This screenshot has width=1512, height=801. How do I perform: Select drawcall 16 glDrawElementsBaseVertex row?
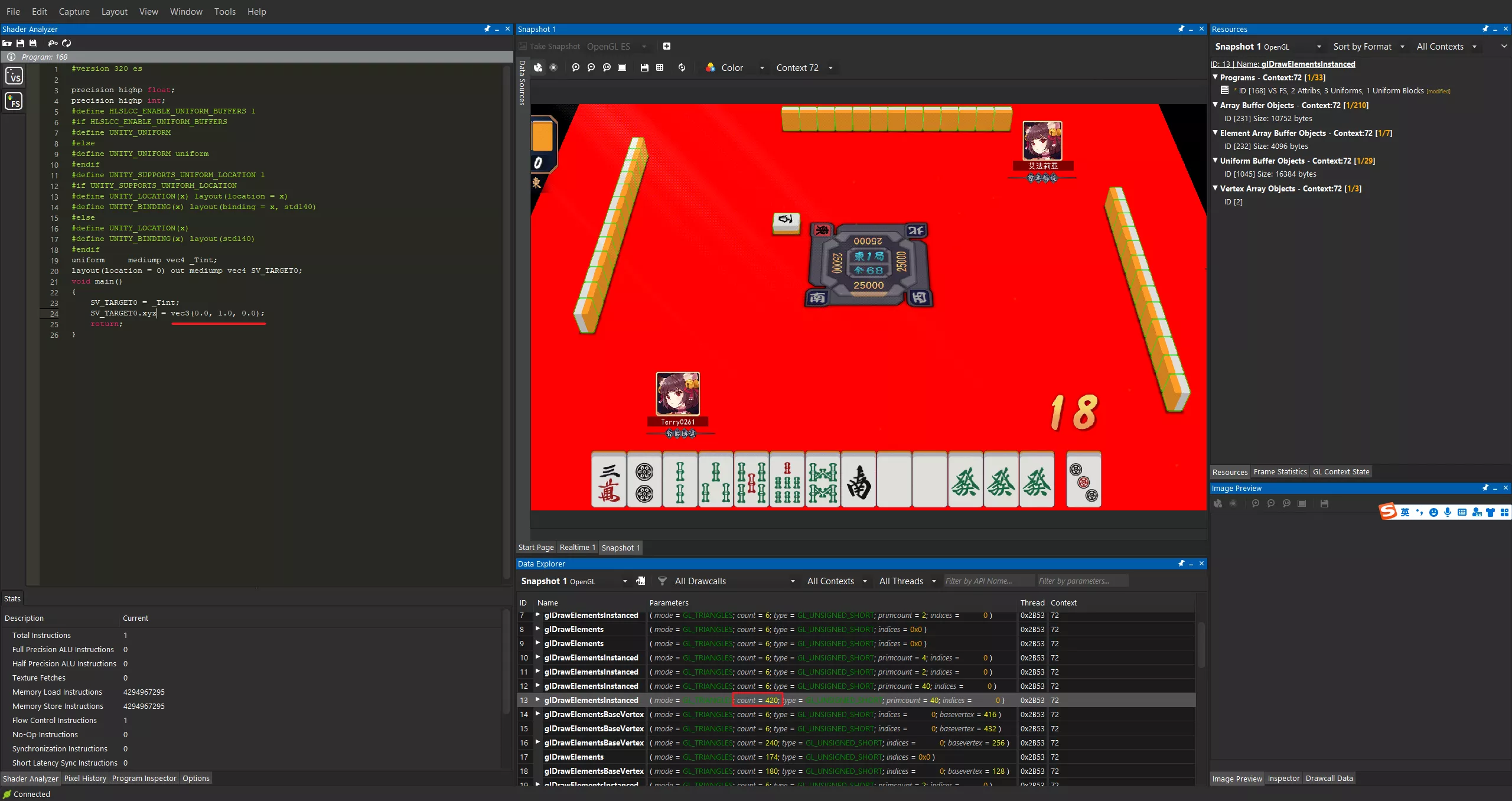(x=594, y=743)
